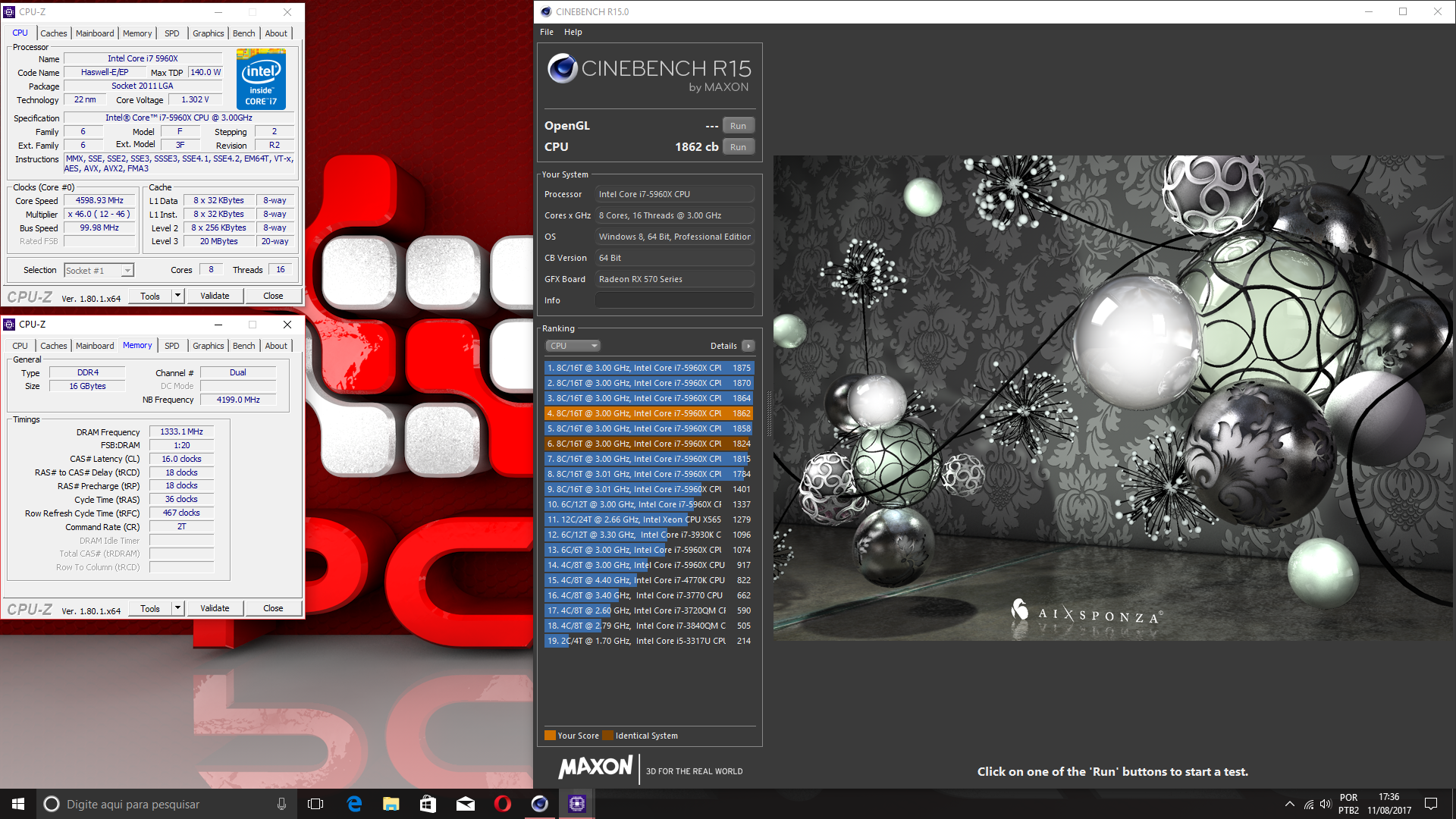The height and width of the screenshot is (819, 1456).
Task: Open Action Center notifications icon
Action: click(x=1431, y=804)
